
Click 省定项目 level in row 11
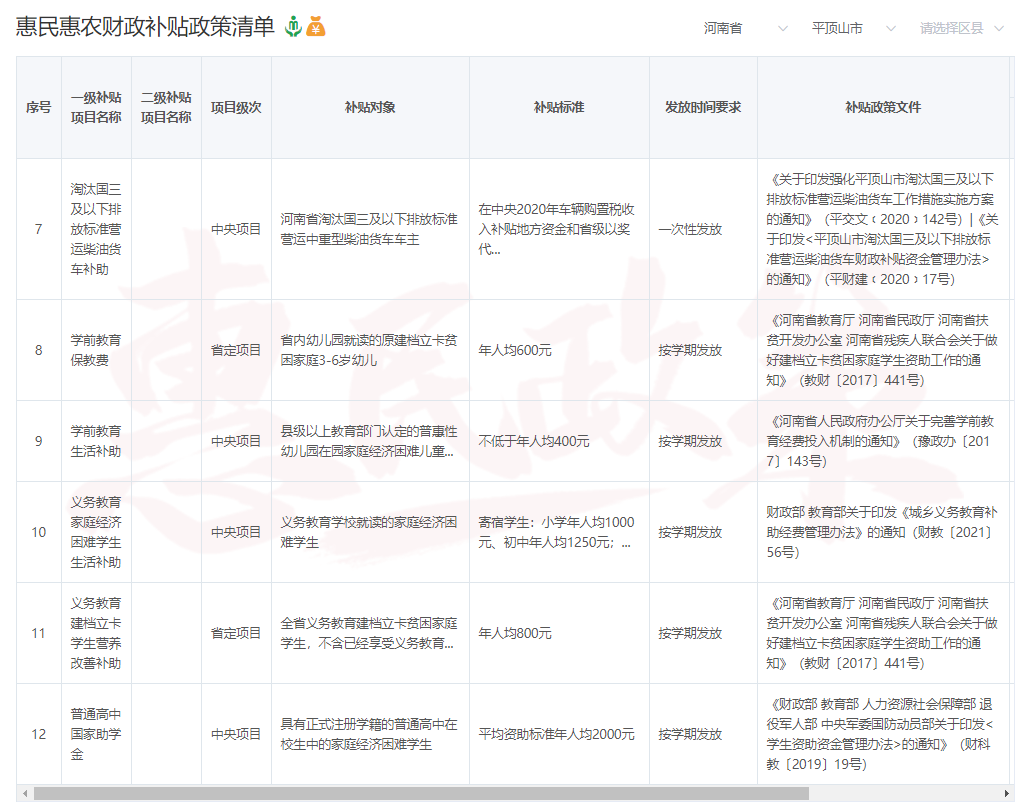236,633
